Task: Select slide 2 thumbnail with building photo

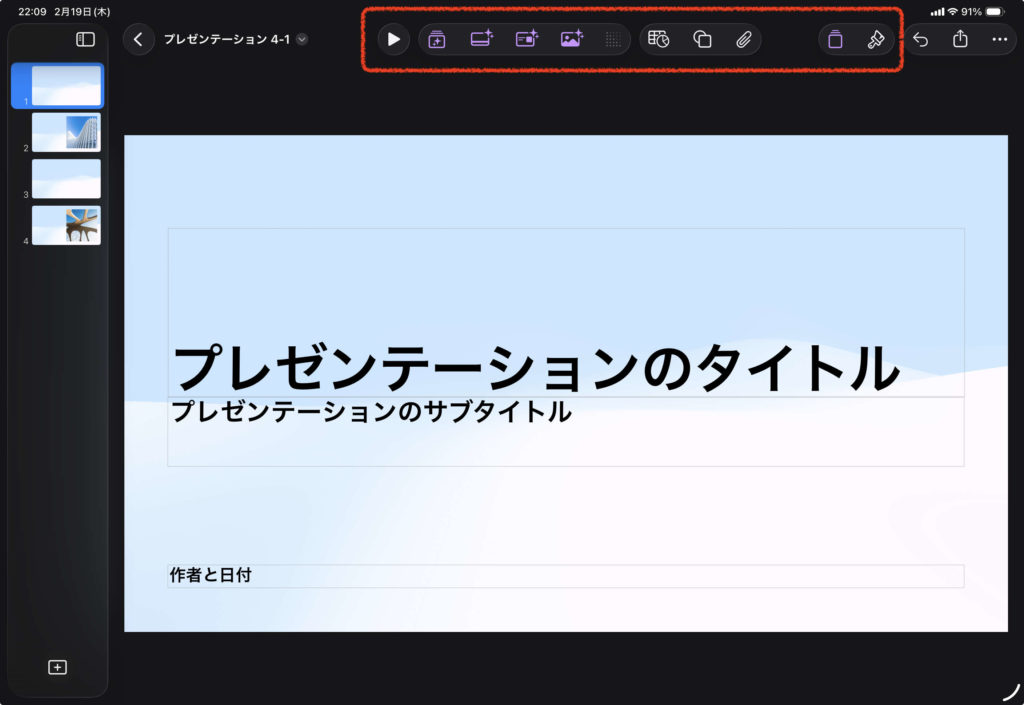Action: point(66,131)
